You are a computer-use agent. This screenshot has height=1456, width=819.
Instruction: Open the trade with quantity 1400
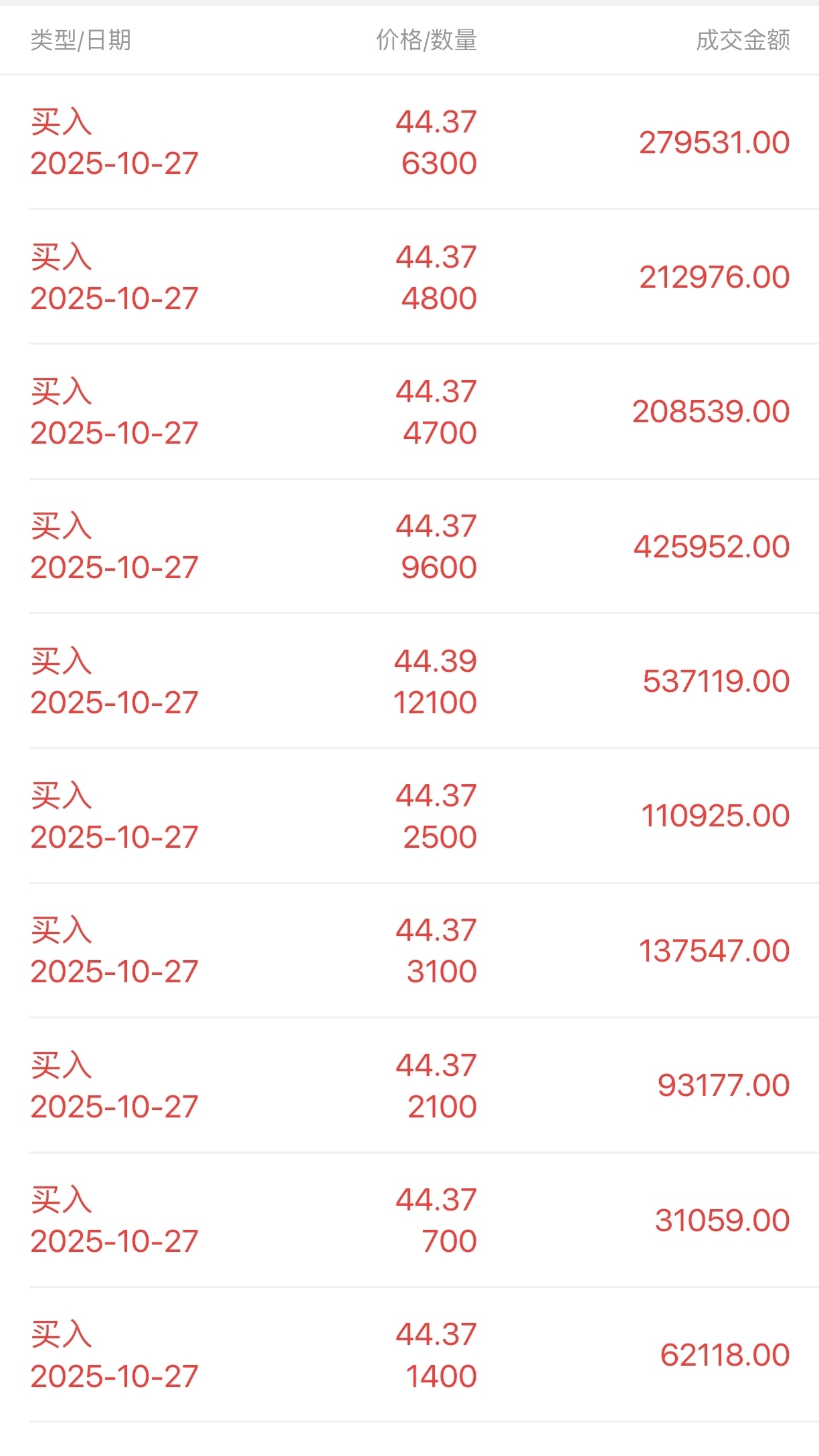(x=409, y=1355)
